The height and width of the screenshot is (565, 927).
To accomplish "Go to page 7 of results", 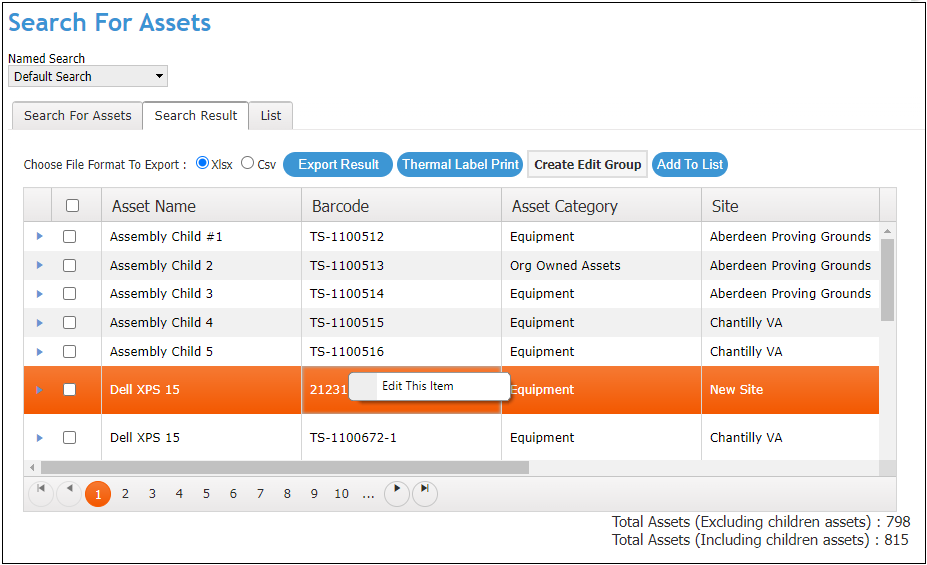I will (x=260, y=494).
